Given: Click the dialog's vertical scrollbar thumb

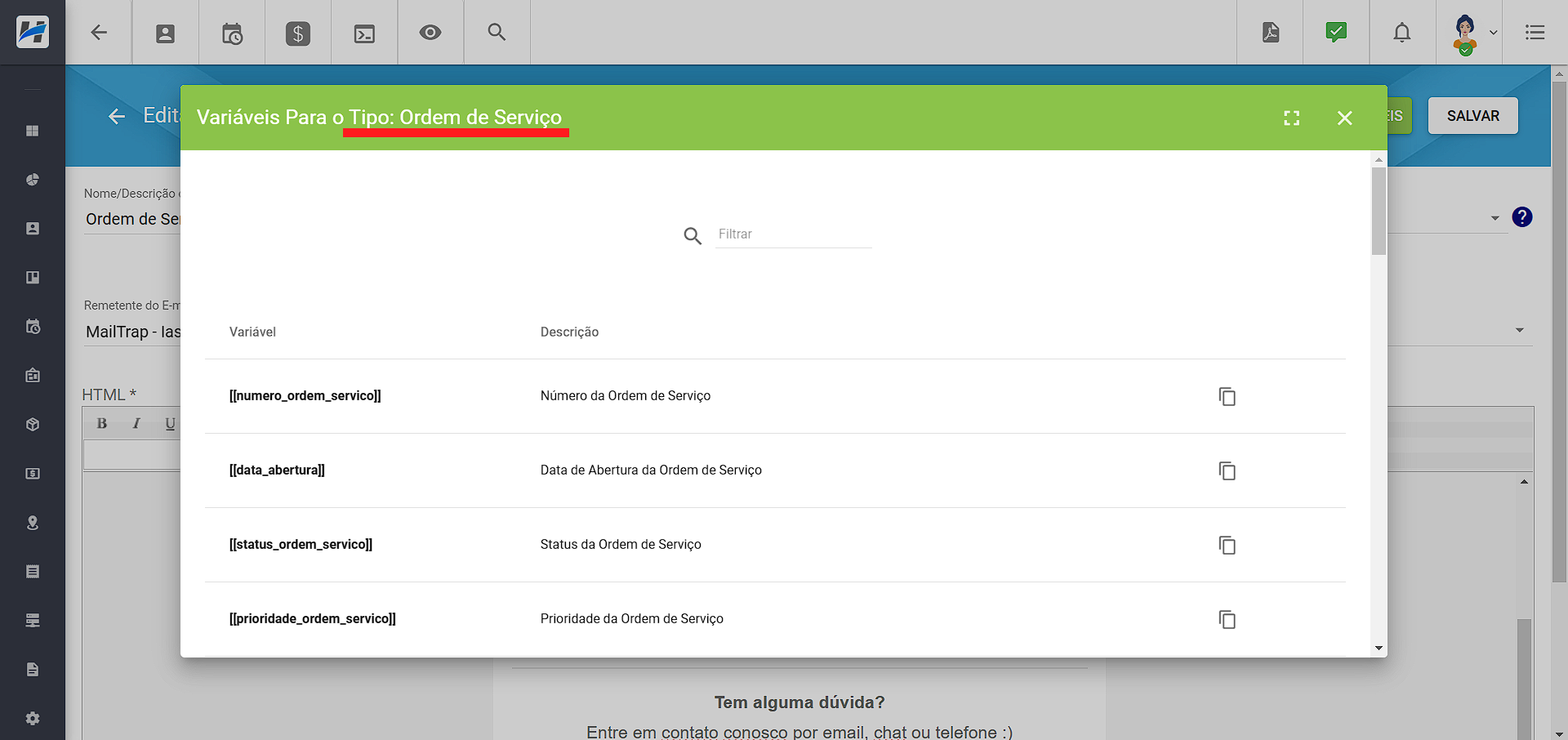Looking at the screenshot, I should click(x=1379, y=212).
